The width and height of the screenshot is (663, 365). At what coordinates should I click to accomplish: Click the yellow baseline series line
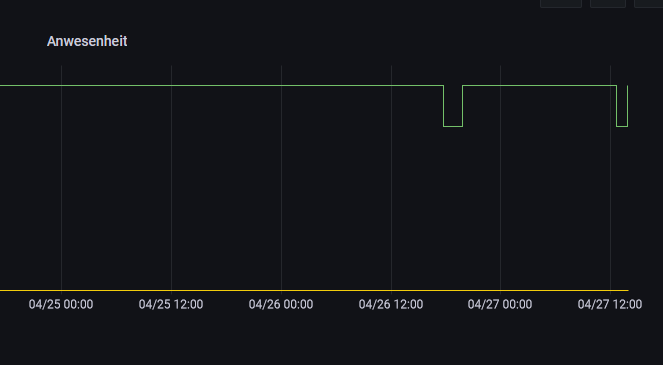314,291
